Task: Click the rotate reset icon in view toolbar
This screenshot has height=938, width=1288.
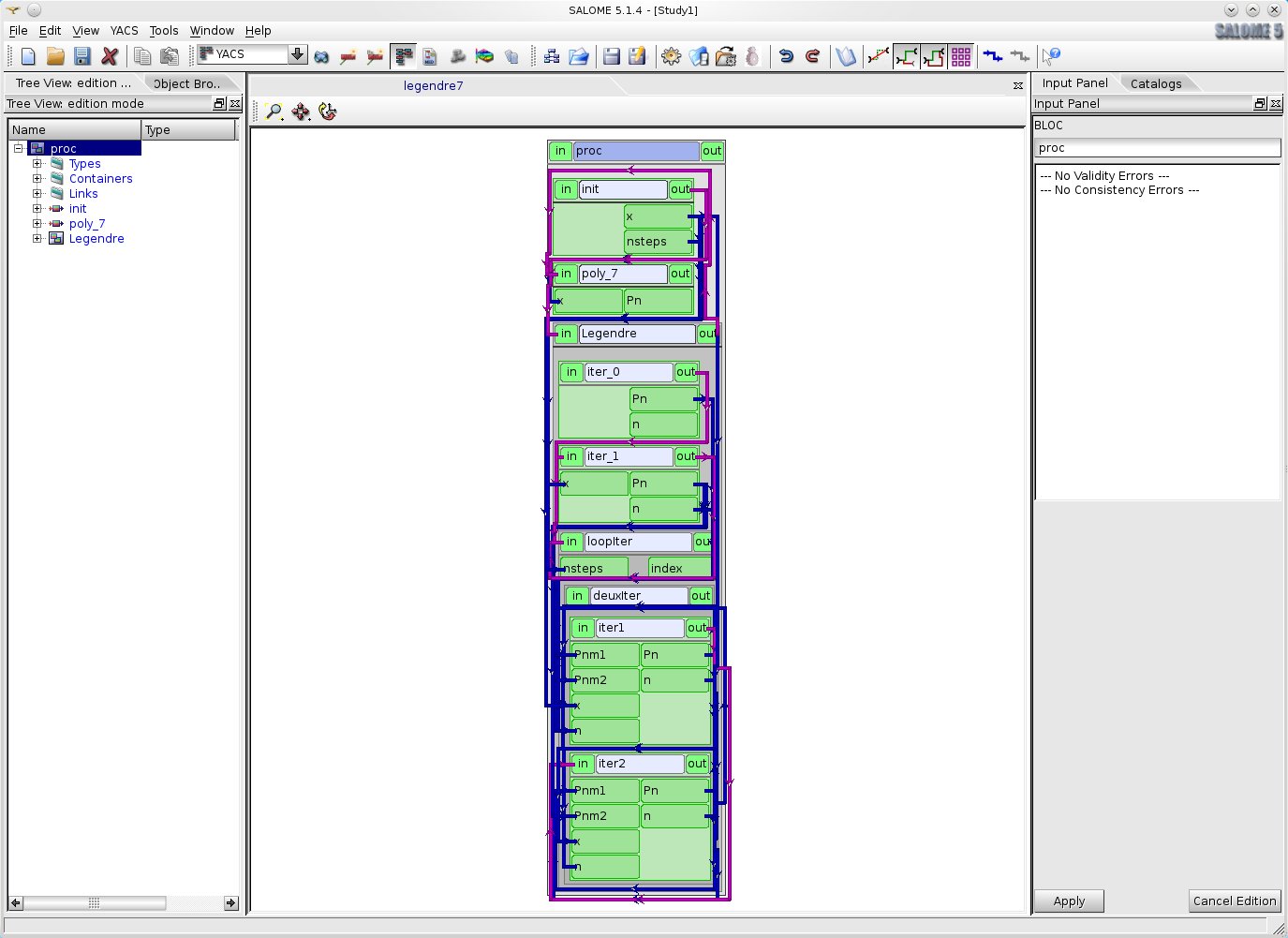Action: [327, 112]
